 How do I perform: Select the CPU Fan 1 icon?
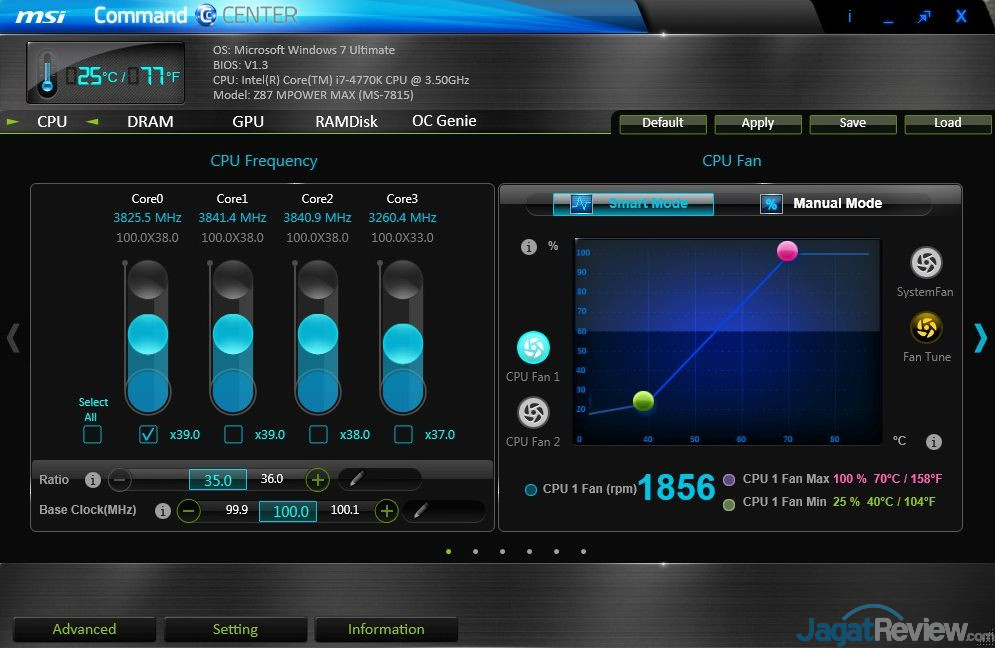533,348
